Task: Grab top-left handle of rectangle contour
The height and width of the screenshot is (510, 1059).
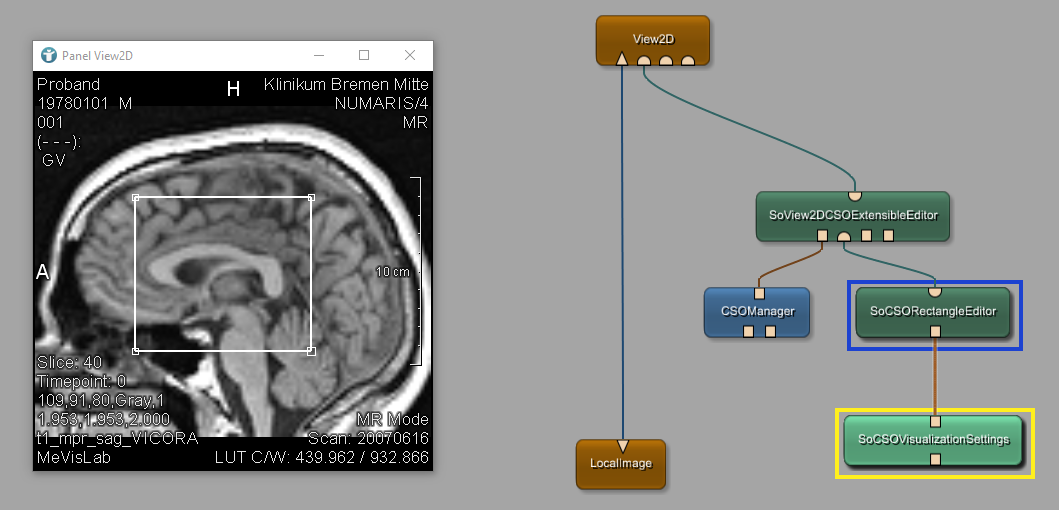Action: [135, 198]
